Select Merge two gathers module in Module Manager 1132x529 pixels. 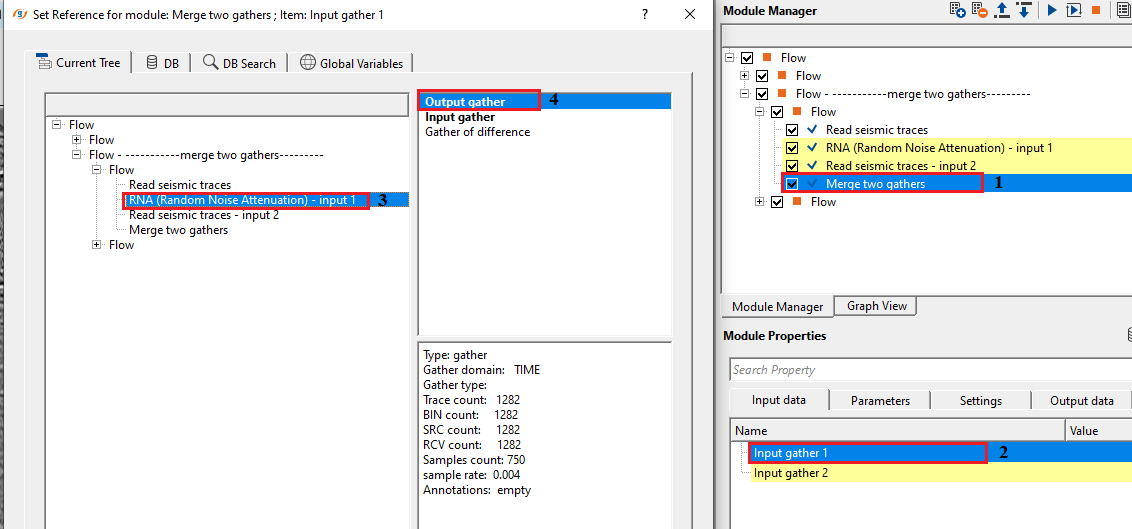pyautogui.click(x=875, y=184)
